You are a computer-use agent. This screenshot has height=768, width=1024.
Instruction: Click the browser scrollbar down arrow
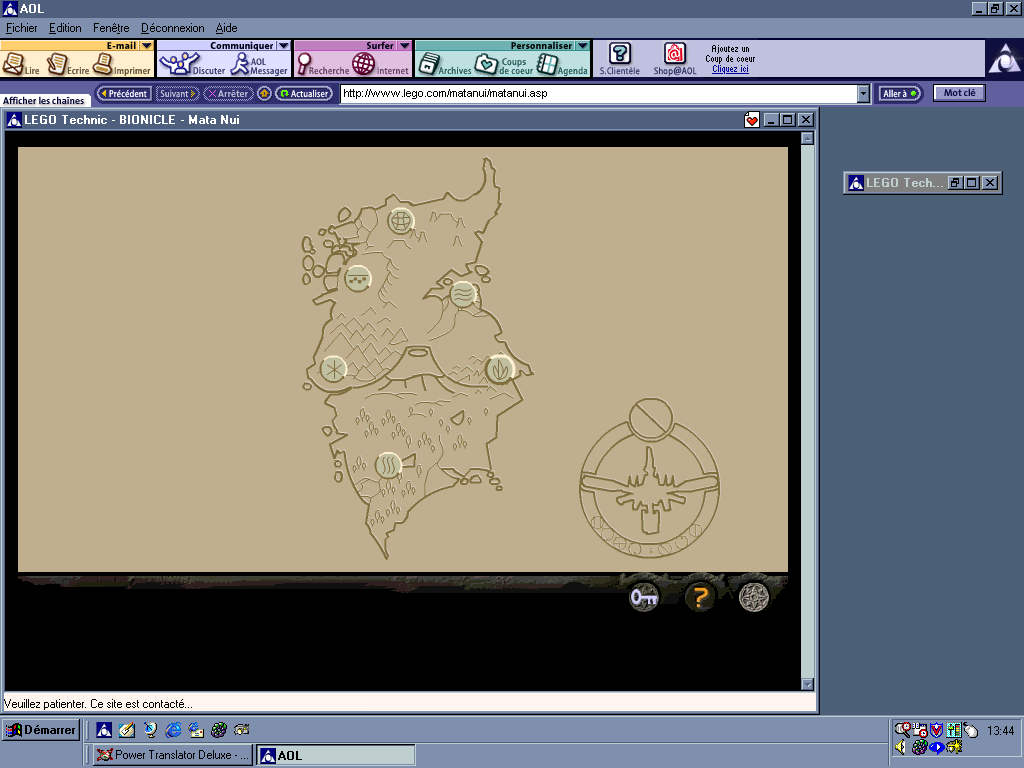807,684
